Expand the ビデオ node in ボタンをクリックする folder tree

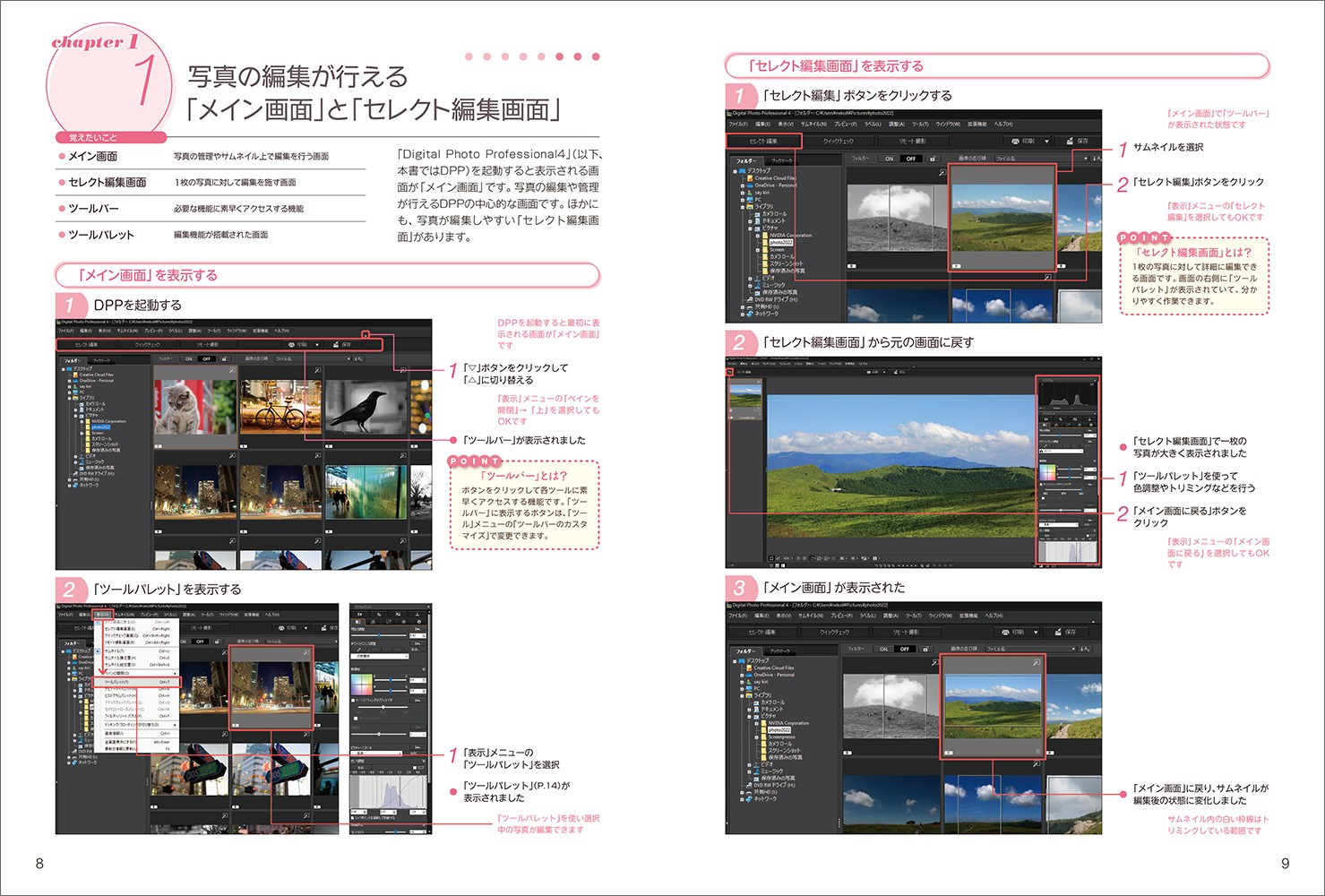pyautogui.click(x=750, y=279)
